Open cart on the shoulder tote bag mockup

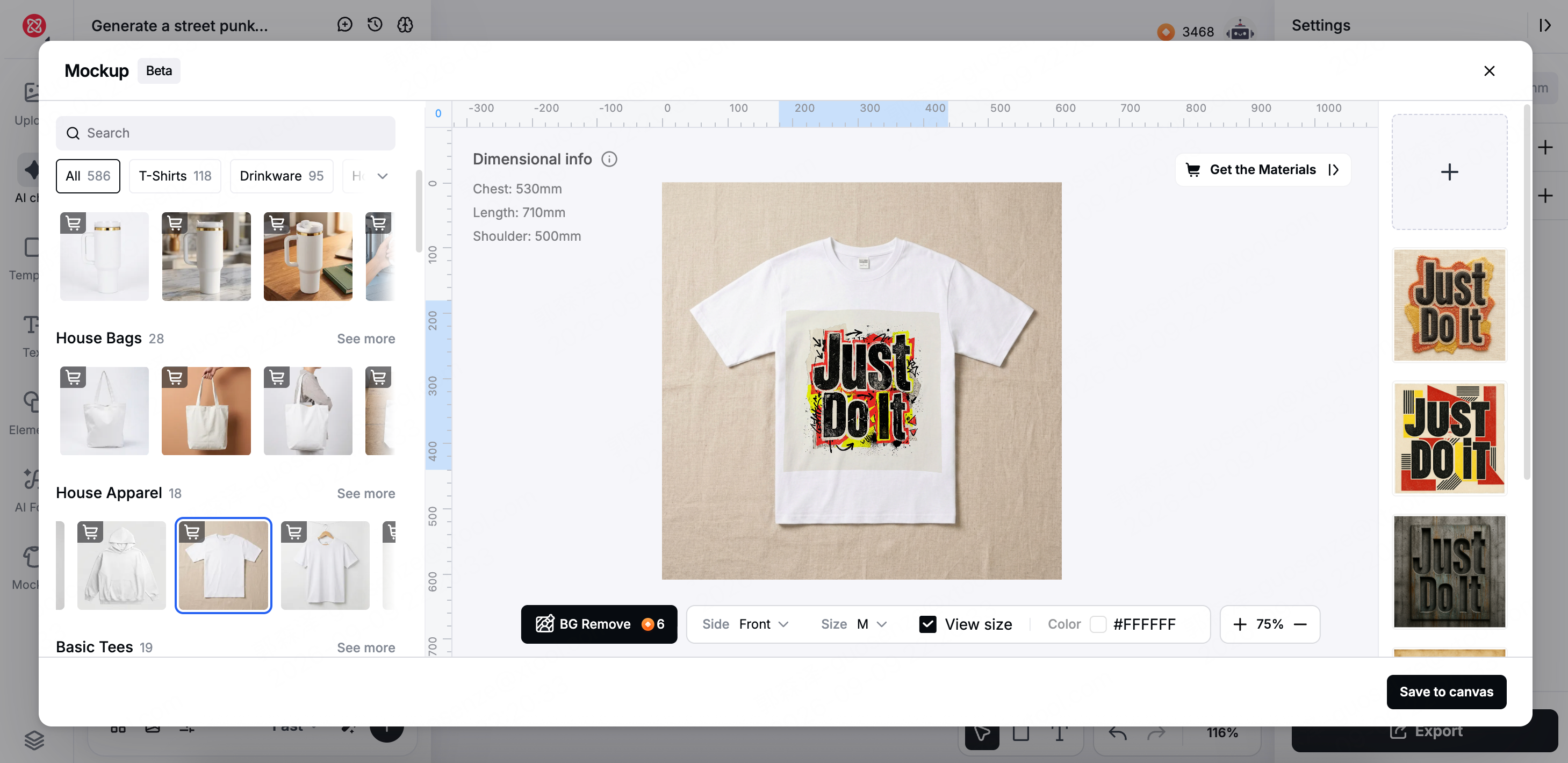[x=277, y=378]
